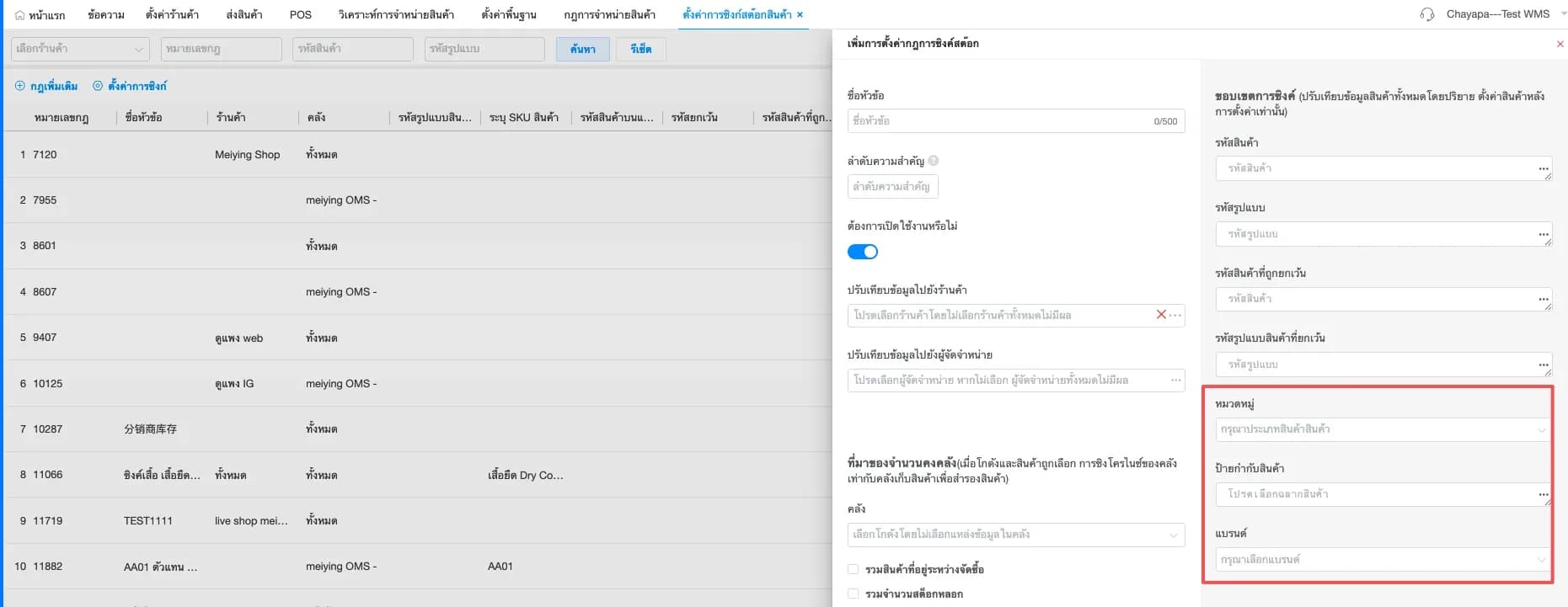Image resolution: width=1568 pixels, height=607 pixels.
Task: Click the AA01 SKU cell
Action: click(500, 567)
